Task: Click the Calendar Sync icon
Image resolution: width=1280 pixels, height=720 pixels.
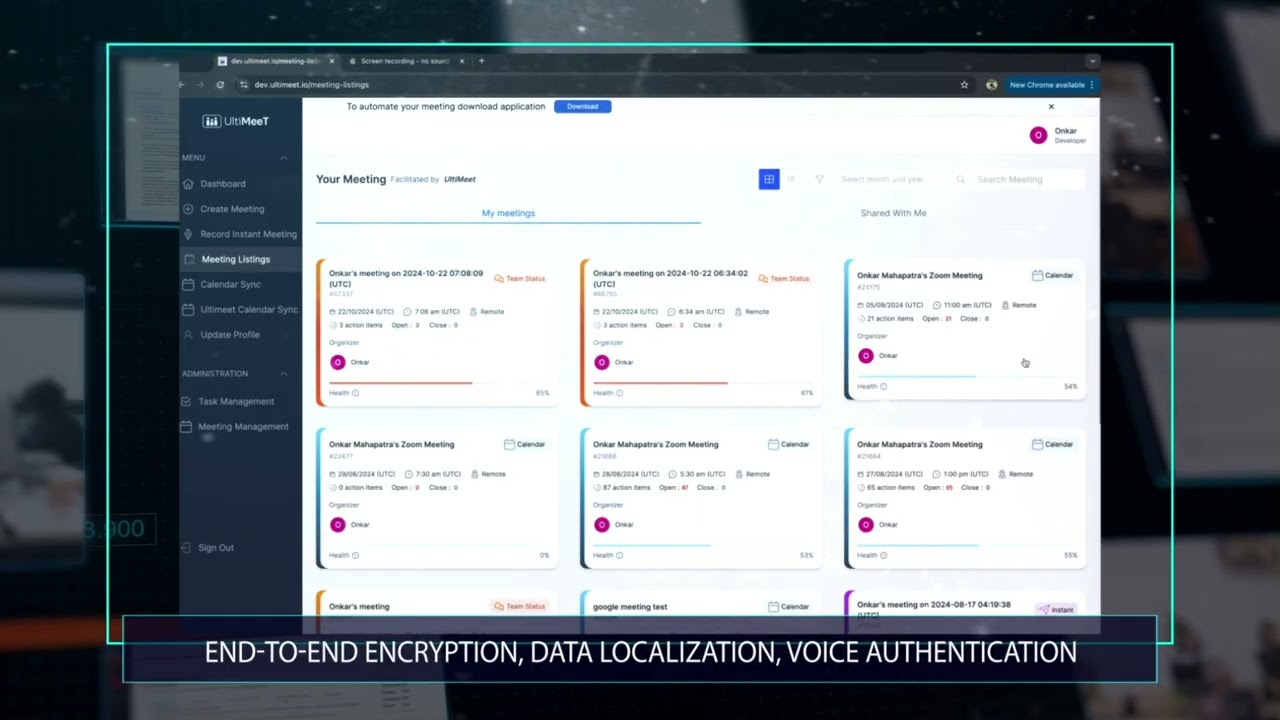Action: (188, 284)
